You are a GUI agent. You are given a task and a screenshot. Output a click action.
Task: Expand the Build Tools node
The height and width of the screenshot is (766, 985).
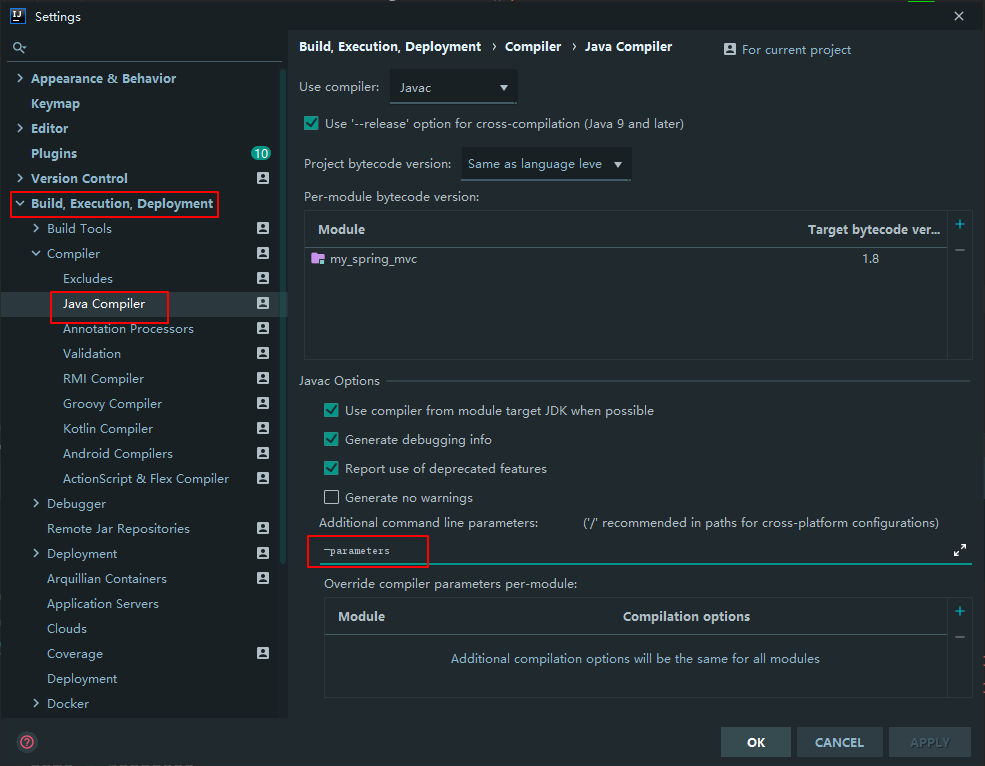pyautogui.click(x=36, y=228)
